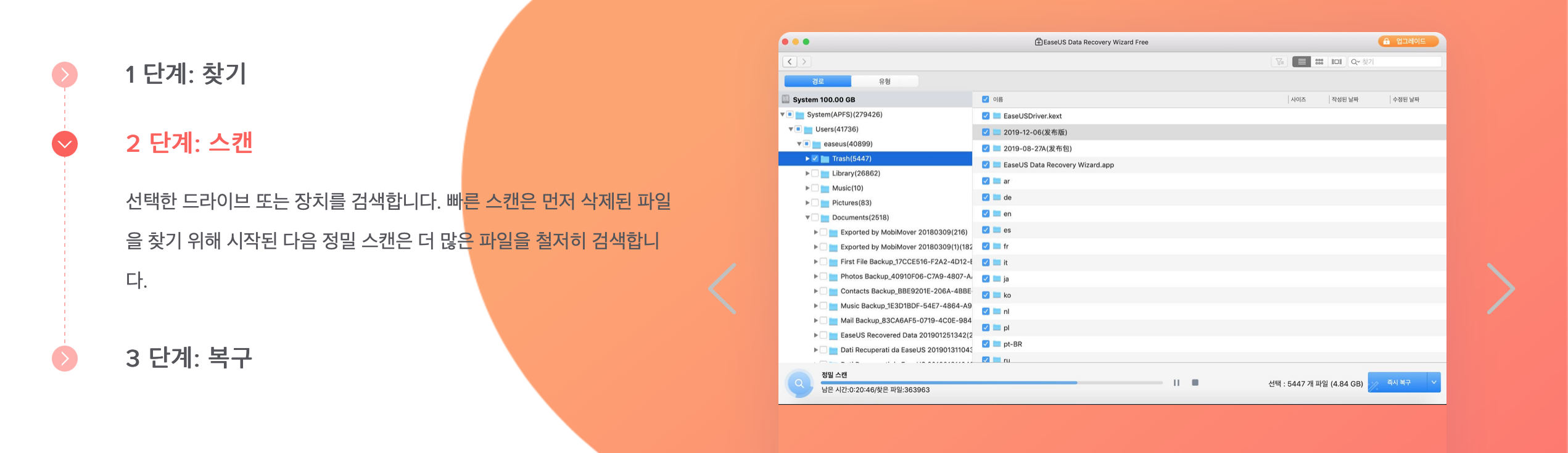Click the pt-BR folder icon

click(x=997, y=344)
